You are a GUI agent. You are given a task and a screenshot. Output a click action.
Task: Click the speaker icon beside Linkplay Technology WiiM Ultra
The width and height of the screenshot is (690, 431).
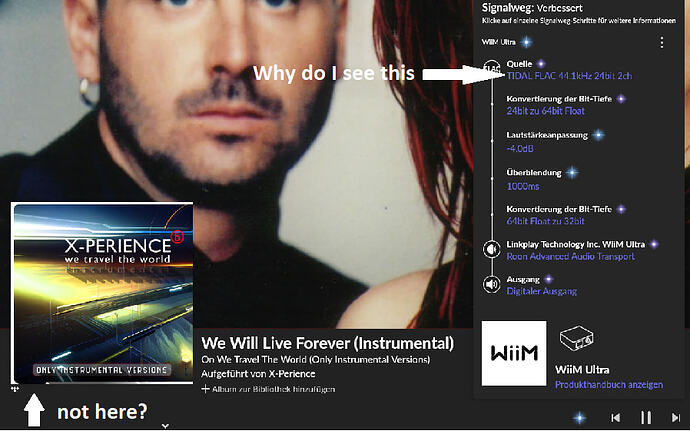click(492, 249)
